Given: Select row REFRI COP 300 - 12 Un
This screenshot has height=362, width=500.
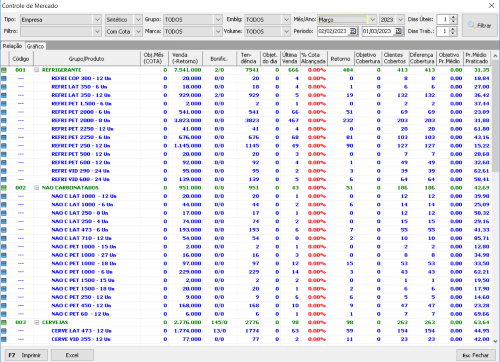Looking at the screenshot, I should point(246,78).
